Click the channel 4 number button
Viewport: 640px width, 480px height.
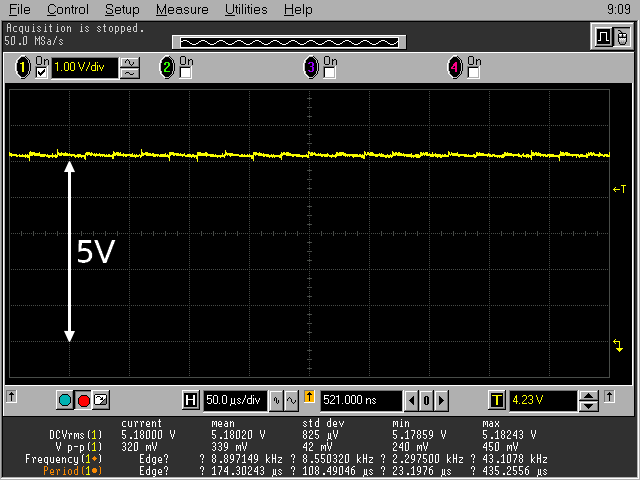point(455,67)
